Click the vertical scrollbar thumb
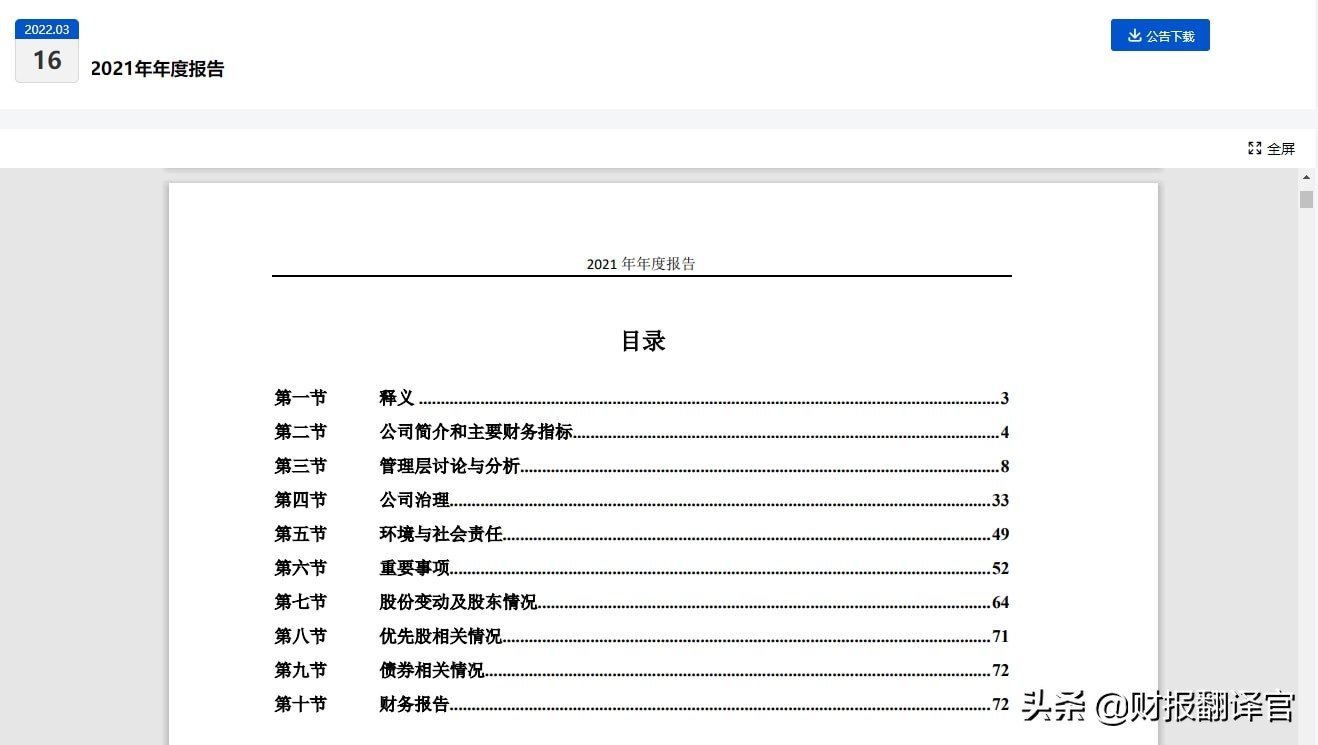The image size is (1318, 745). click(1306, 199)
